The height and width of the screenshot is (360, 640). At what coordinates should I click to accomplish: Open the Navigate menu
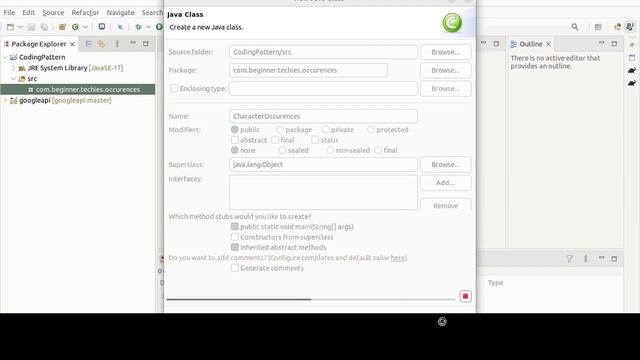(120, 13)
